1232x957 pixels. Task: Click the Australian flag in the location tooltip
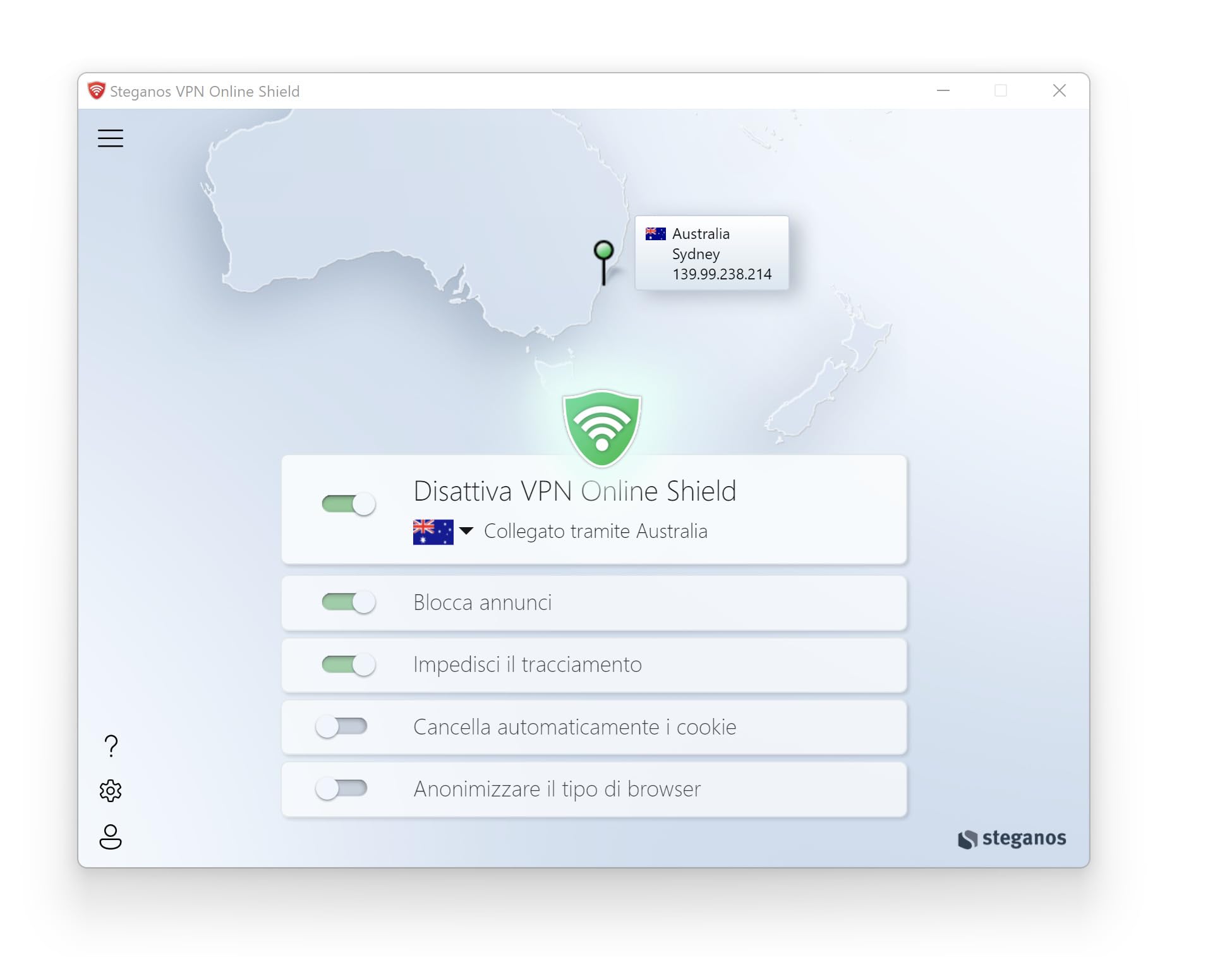[655, 234]
